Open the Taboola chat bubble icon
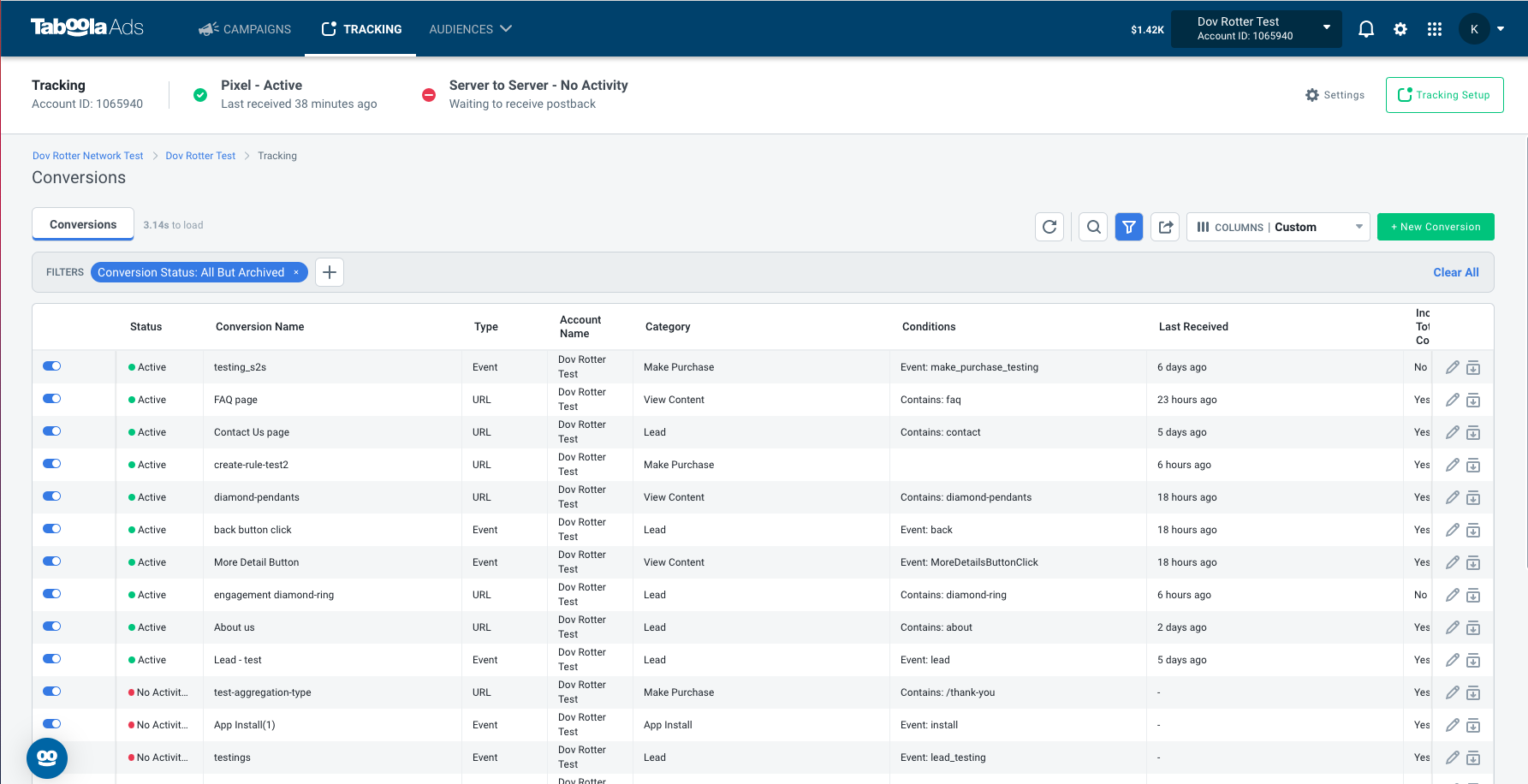Screen dimensions: 1528x784 pos(47,757)
